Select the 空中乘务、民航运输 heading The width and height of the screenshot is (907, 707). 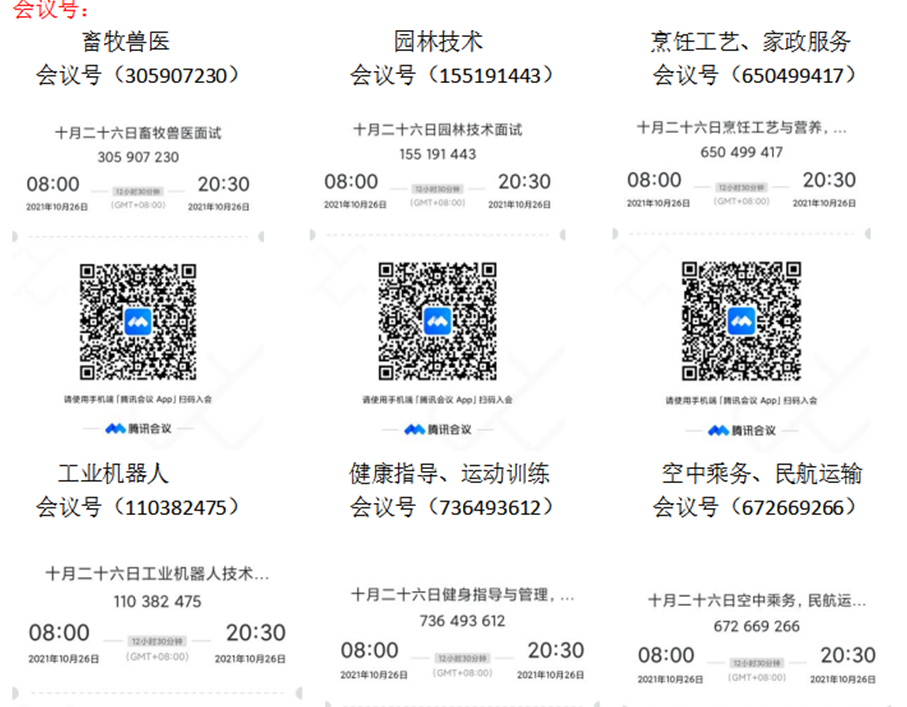(x=761, y=473)
